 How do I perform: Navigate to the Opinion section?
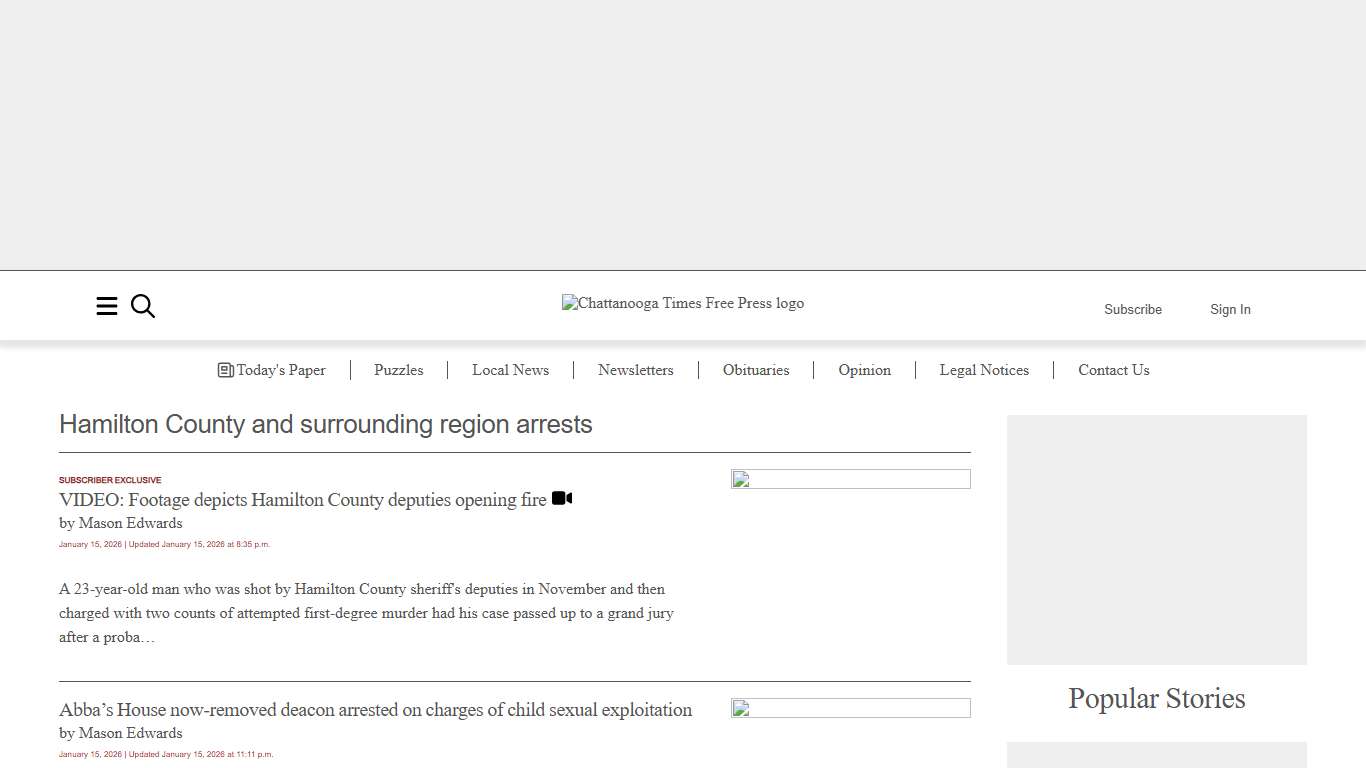click(864, 370)
